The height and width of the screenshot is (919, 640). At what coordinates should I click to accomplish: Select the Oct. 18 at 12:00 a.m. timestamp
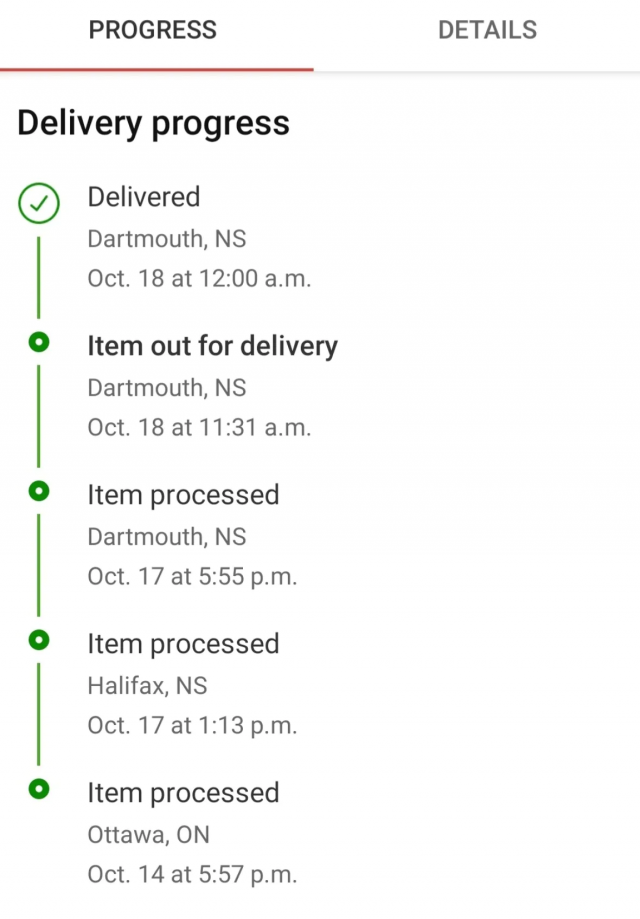(x=199, y=279)
